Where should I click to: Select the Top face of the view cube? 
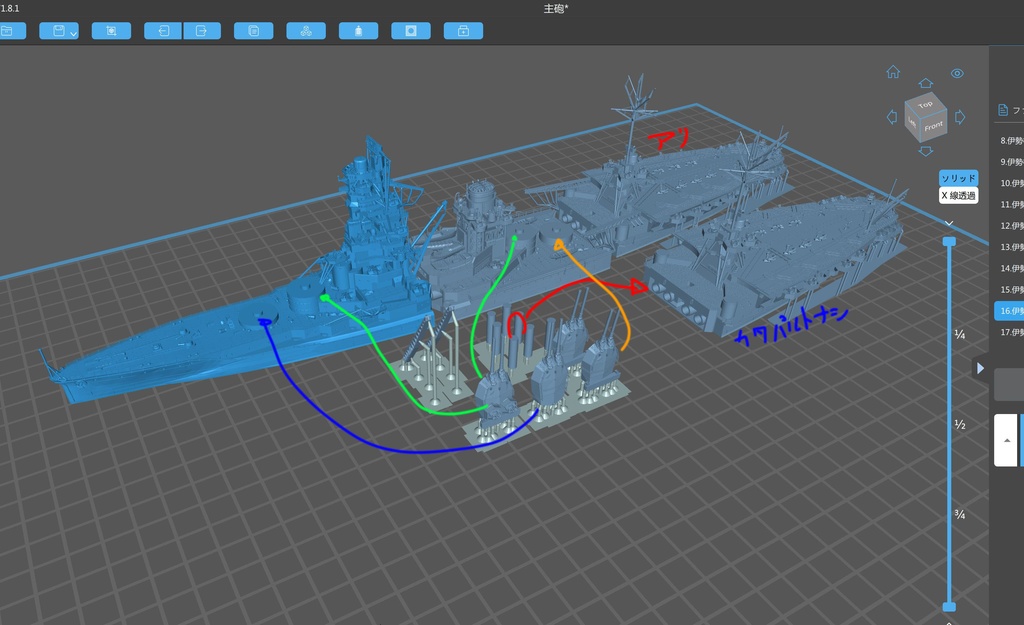(925, 103)
